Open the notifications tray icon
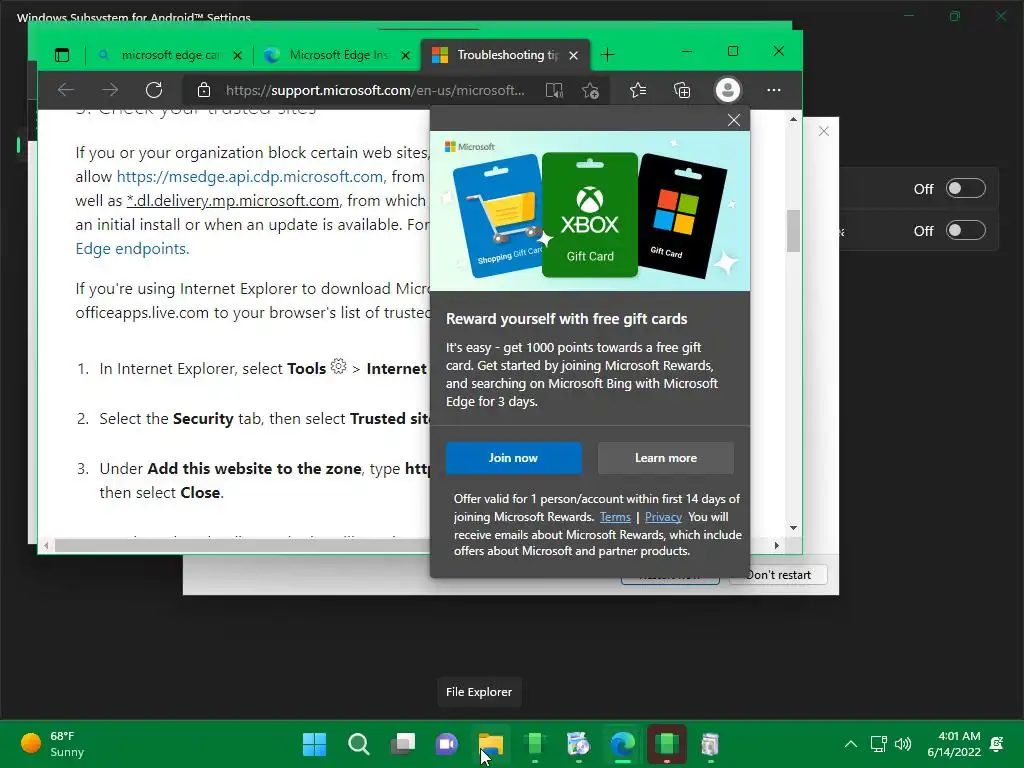 (x=997, y=744)
